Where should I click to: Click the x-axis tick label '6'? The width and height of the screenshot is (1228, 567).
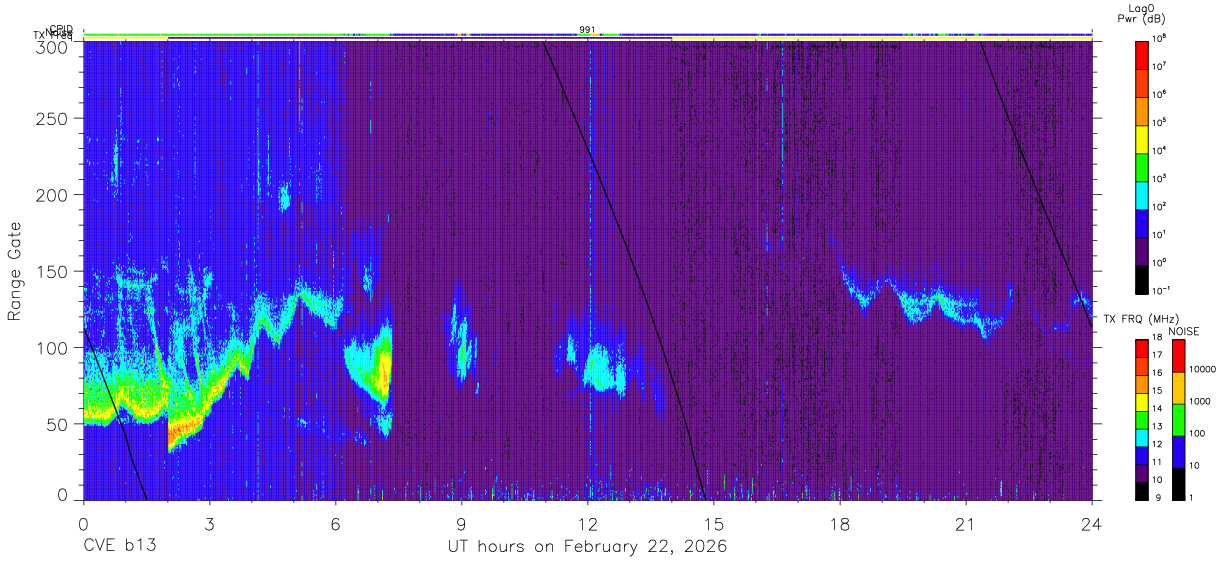coord(335,524)
